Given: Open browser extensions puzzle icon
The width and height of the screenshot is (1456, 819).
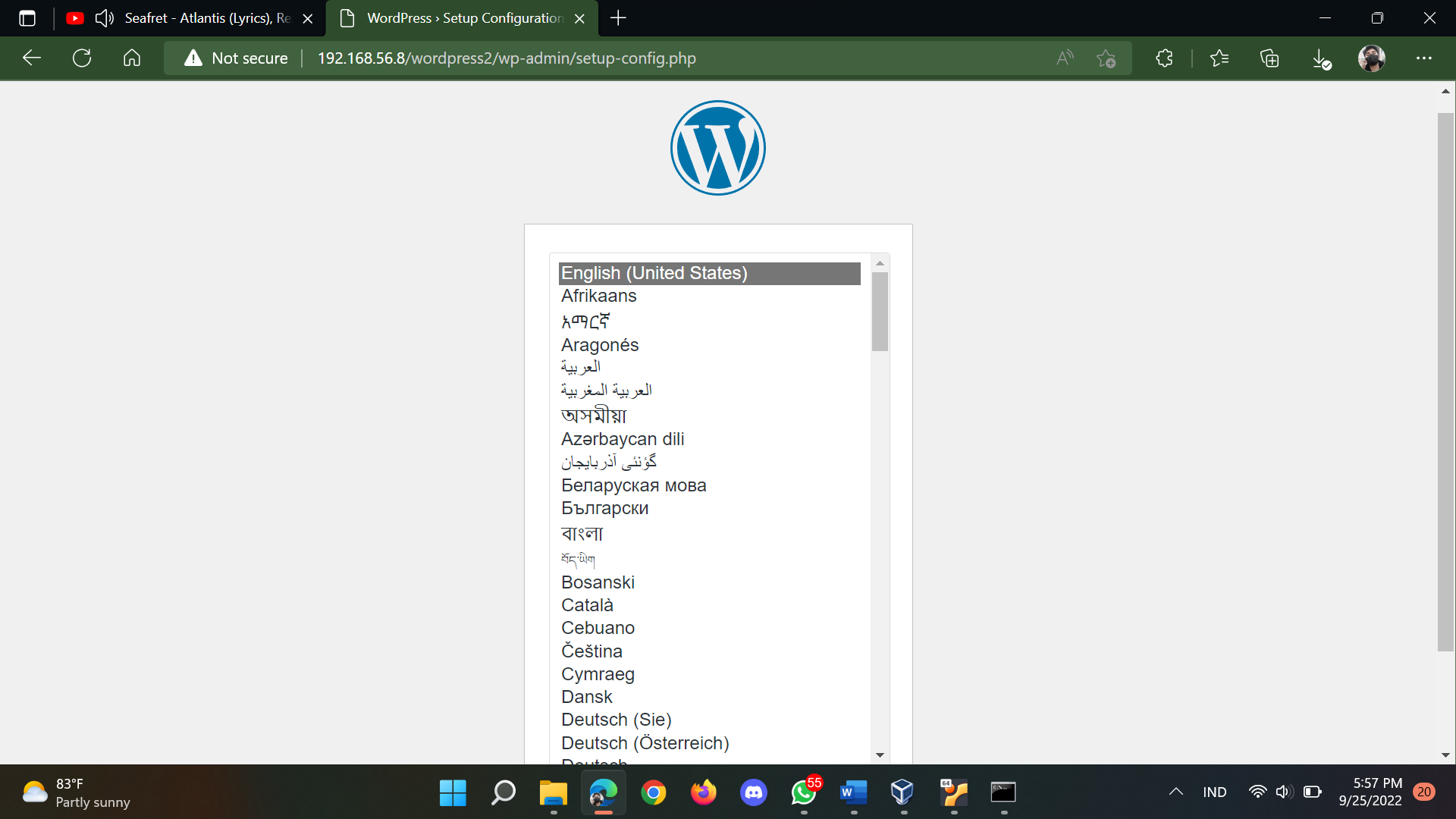Looking at the screenshot, I should tap(1164, 58).
